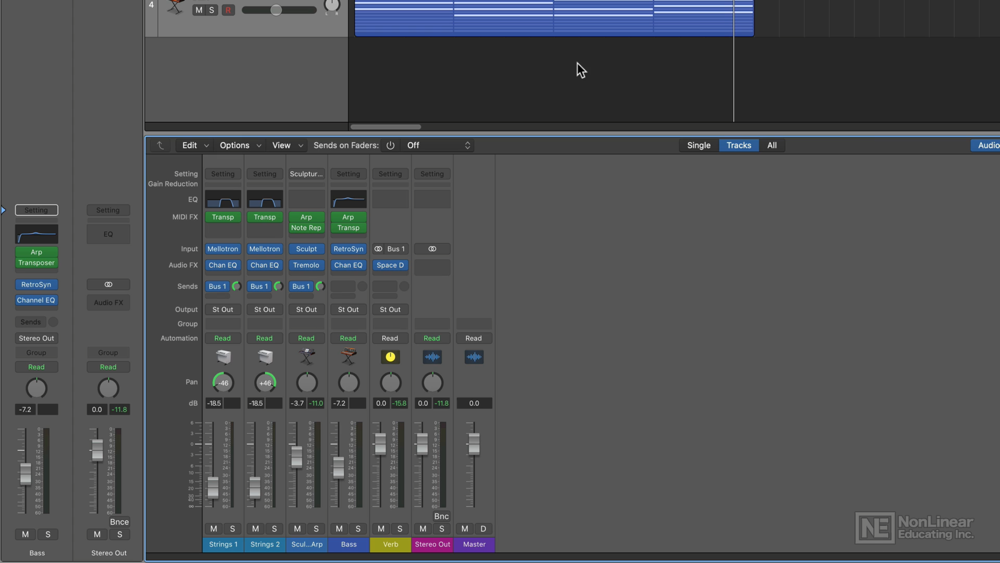
Task: Switch mixer to the Single view tab
Action: (x=699, y=146)
